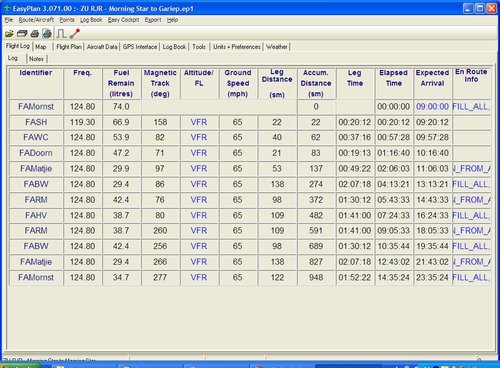Viewport: 500px width, 368px height.
Task: Select the FADoorn identifier cell
Action: pos(36,153)
